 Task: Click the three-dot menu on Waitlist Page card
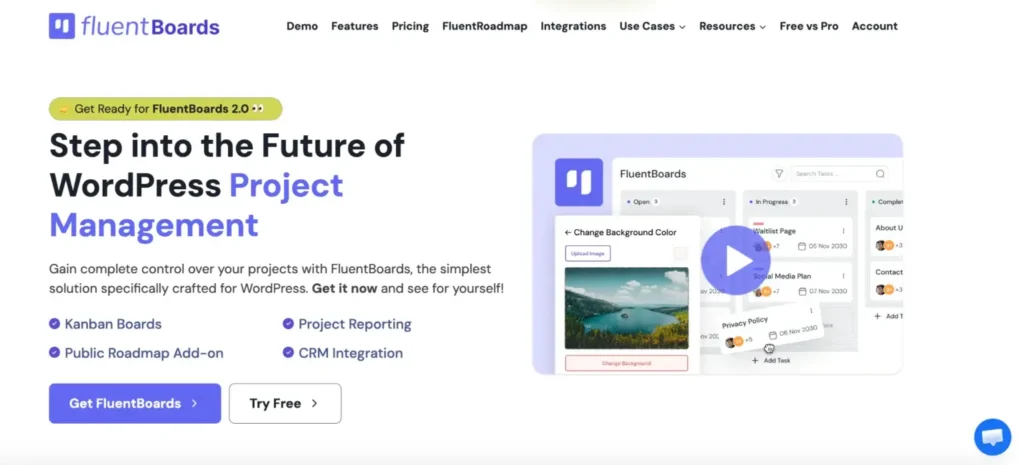coord(843,231)
